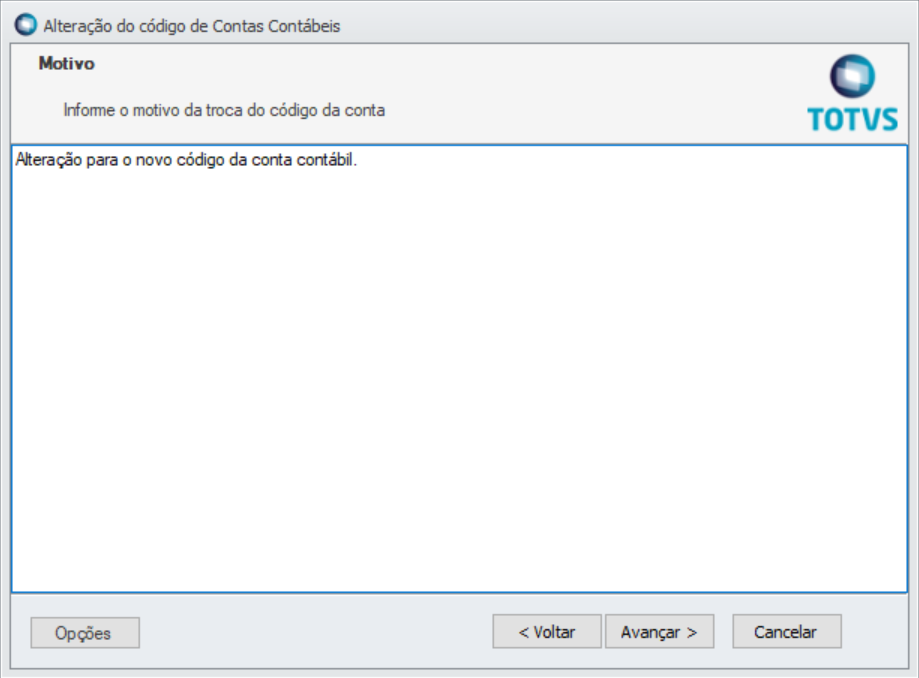Advance with the Avançar button
919x678 pixels.
point(659,632)
